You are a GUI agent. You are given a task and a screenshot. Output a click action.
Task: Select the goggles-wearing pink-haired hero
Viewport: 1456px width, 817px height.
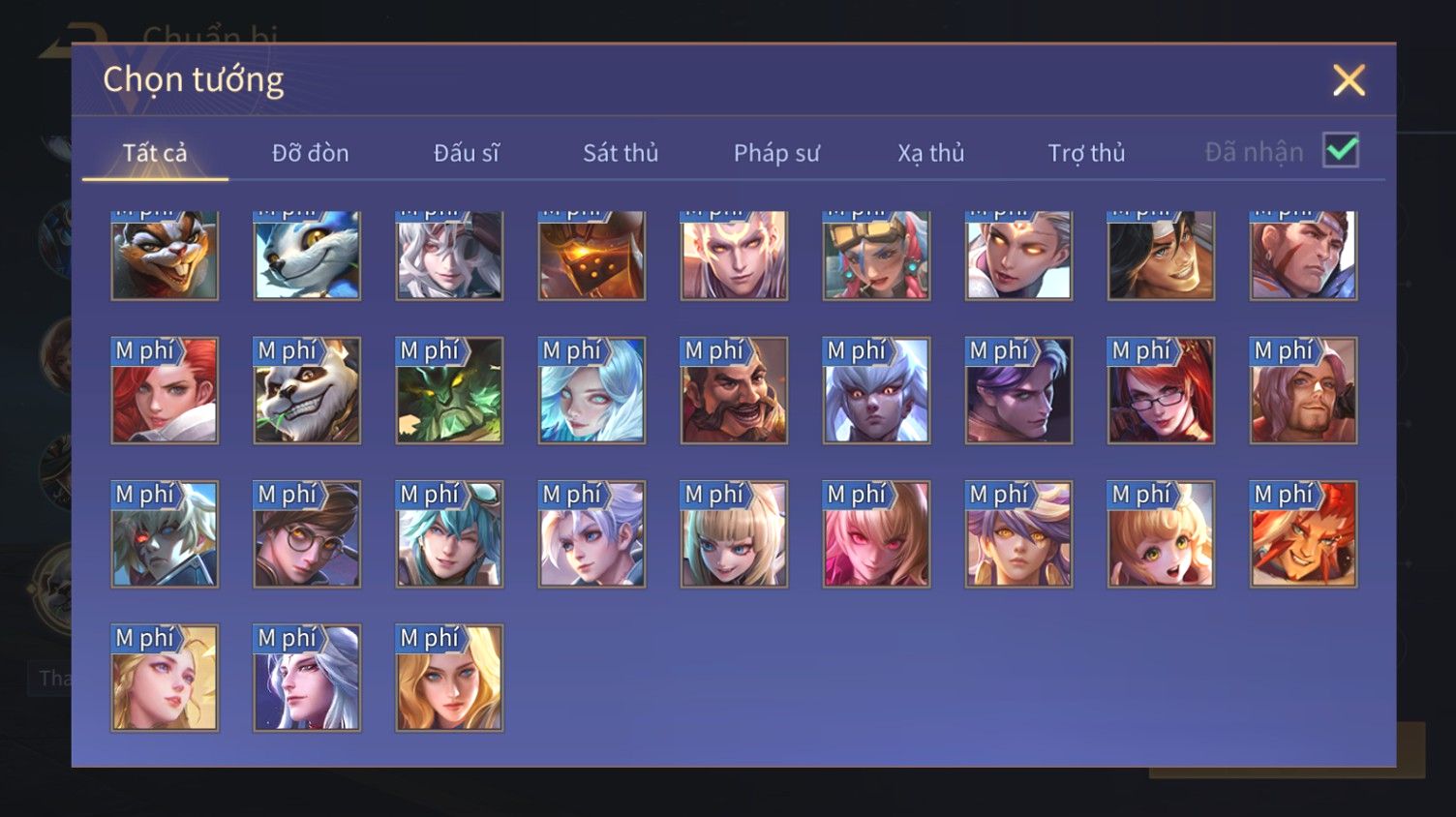coord(876,256)
